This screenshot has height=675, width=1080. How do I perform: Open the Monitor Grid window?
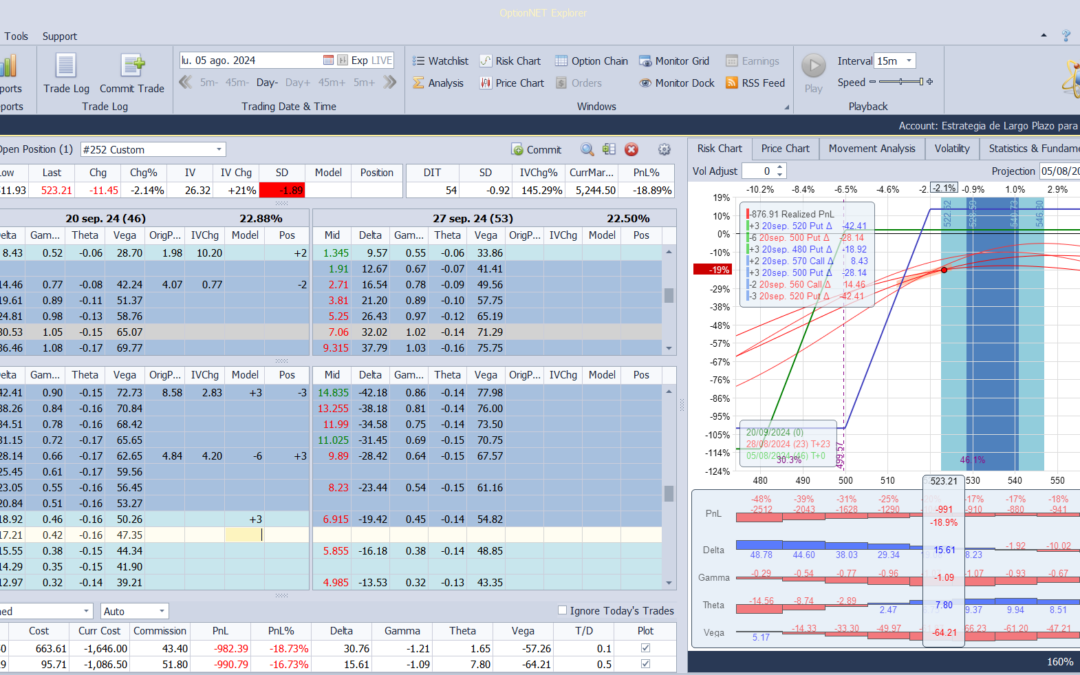point(674,61)
